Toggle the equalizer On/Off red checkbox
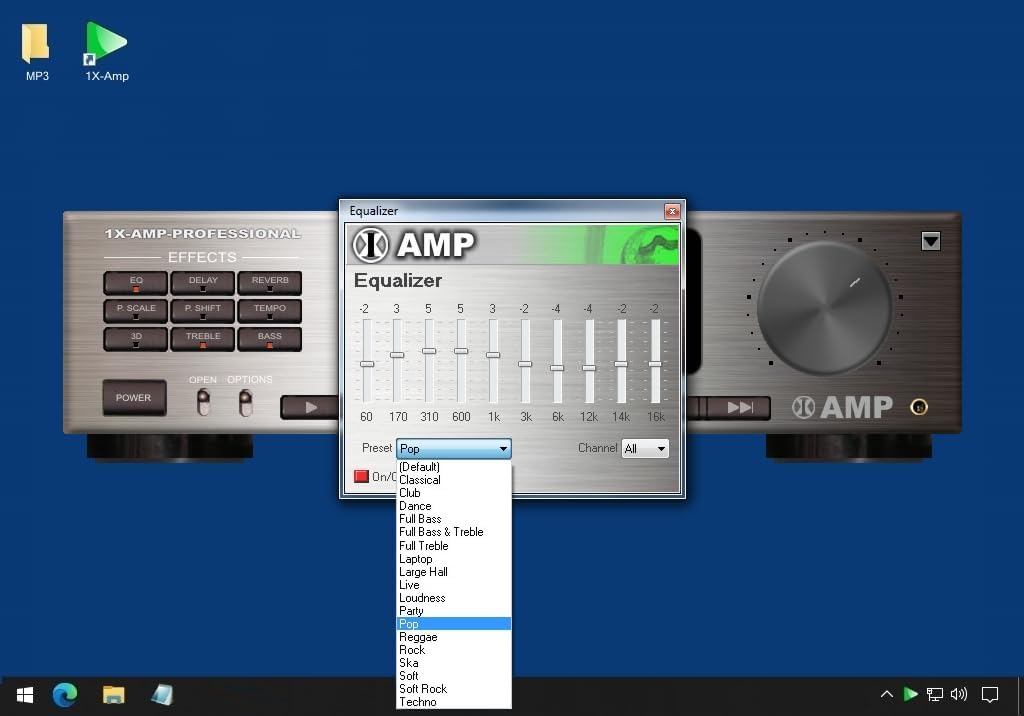 [361, 476]
